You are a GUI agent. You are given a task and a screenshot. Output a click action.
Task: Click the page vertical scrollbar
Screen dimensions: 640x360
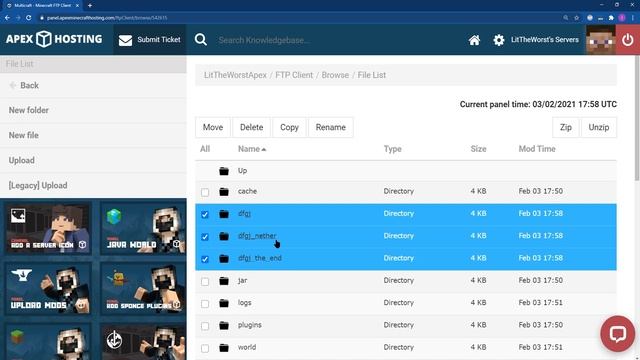(x=637, y=118)
